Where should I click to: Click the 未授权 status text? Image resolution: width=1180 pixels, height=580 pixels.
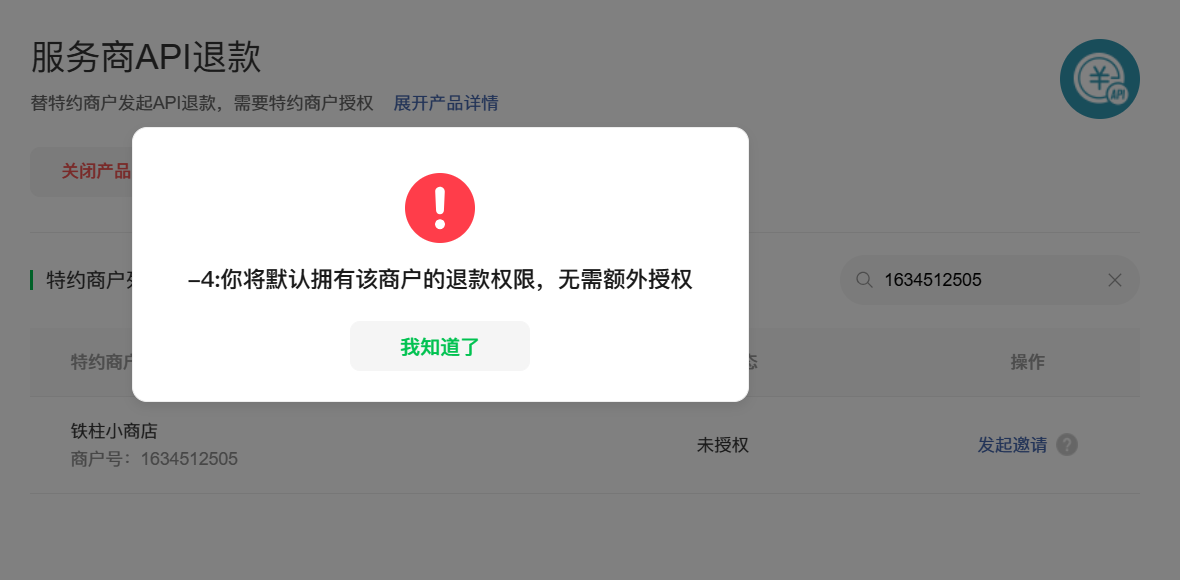coord(722,445)
